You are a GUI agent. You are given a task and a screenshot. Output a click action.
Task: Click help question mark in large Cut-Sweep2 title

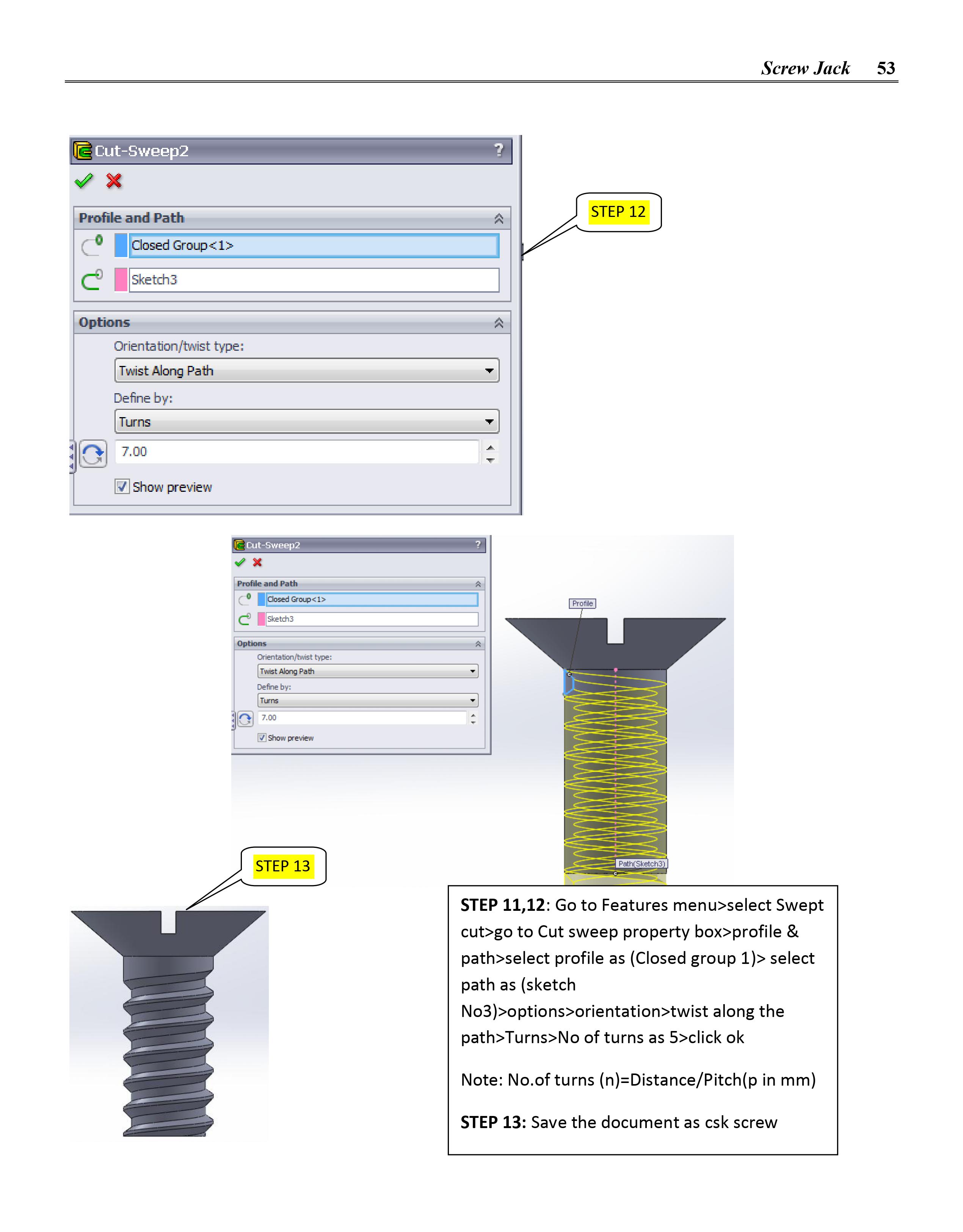pyautogui.click(x=498, y=150)
